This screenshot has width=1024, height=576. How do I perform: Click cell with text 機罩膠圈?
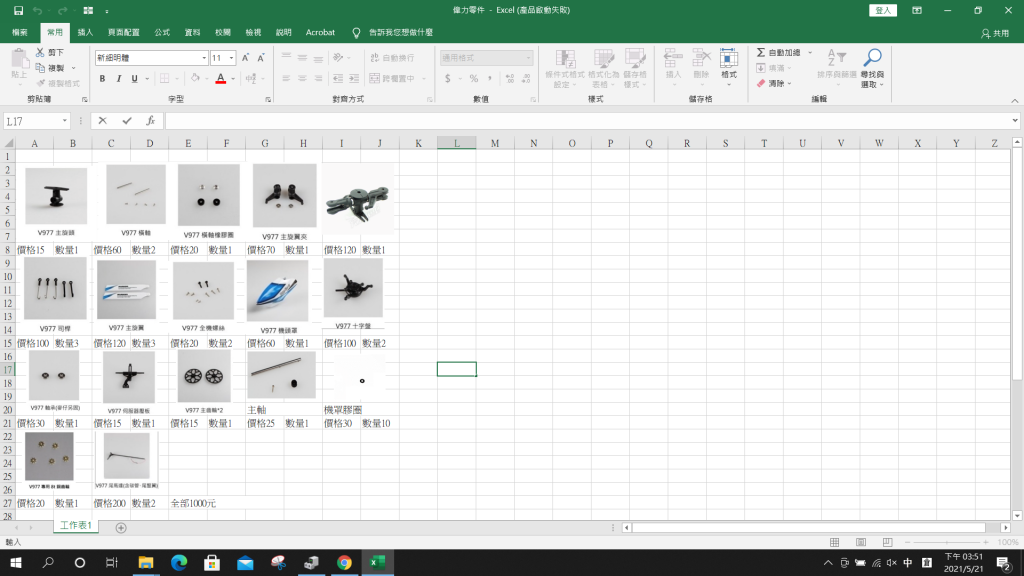click(x=343, y=410)
